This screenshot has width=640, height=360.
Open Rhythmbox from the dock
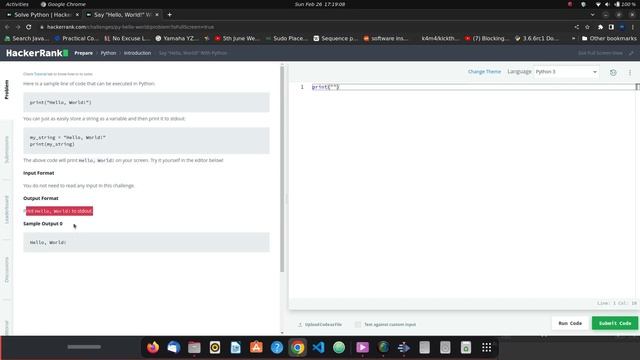[215, 347]
